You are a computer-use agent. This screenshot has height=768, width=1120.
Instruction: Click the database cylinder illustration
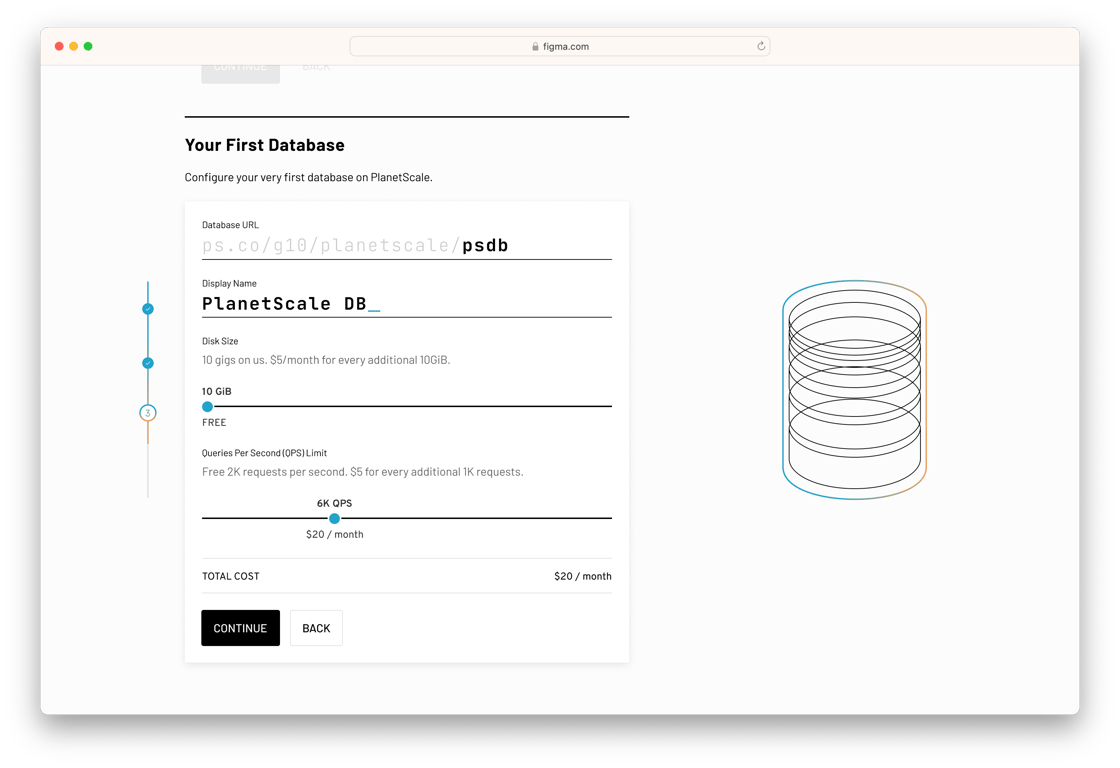pyautogui.click(x=854, y=390)
